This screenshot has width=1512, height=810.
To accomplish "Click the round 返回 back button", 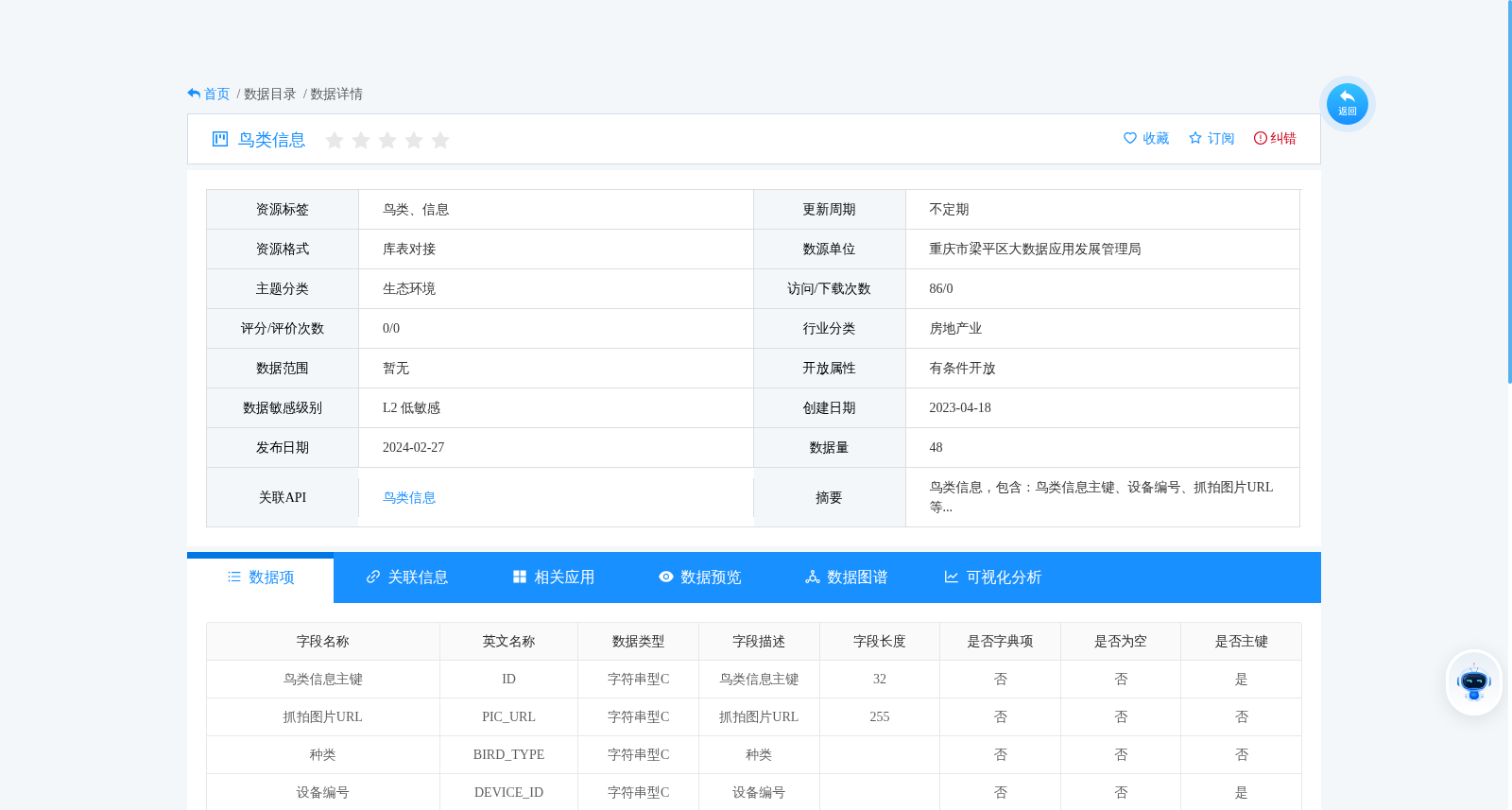I will [x=1347, y=104].
